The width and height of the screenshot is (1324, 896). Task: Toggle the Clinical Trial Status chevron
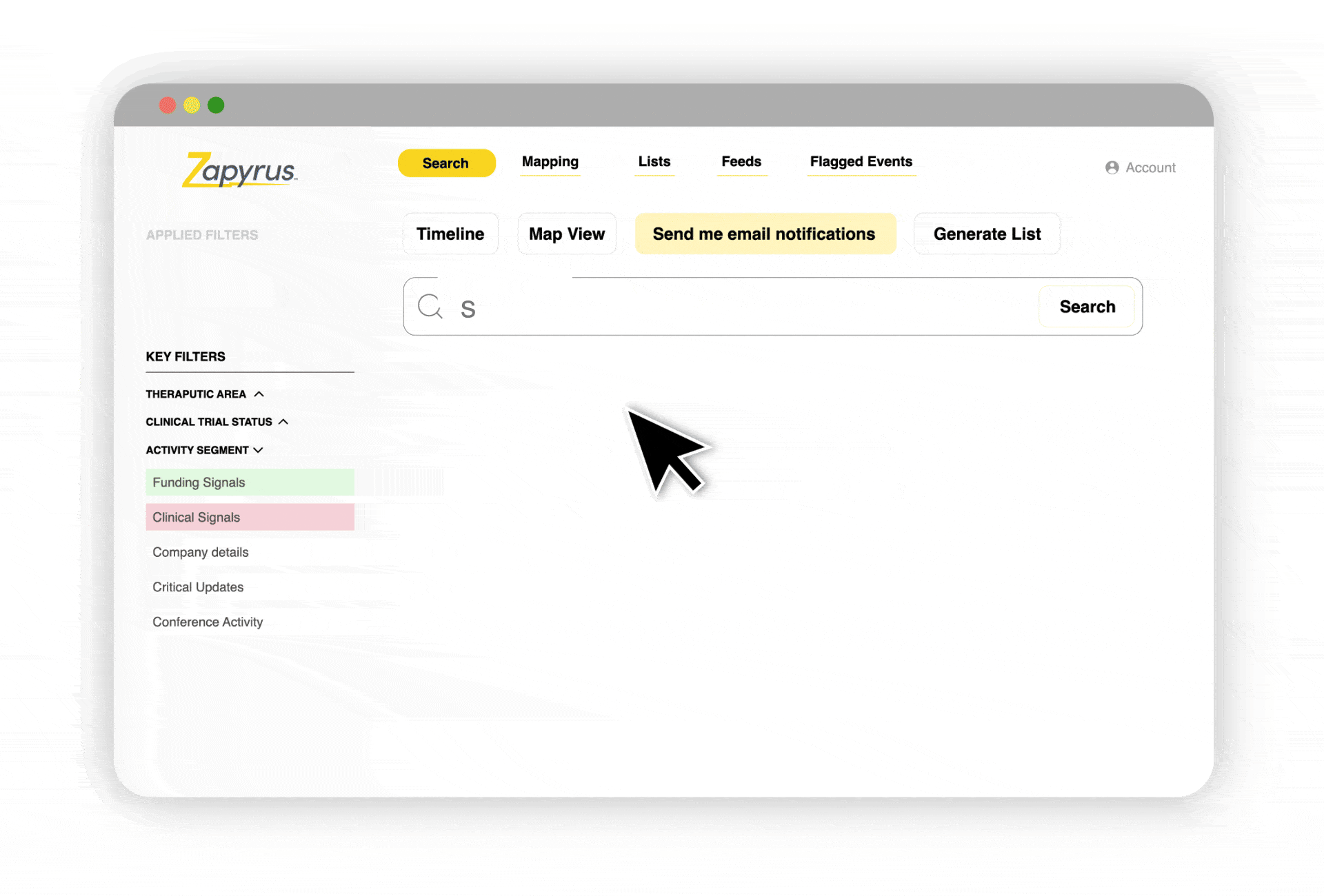(x=283, y=422)
